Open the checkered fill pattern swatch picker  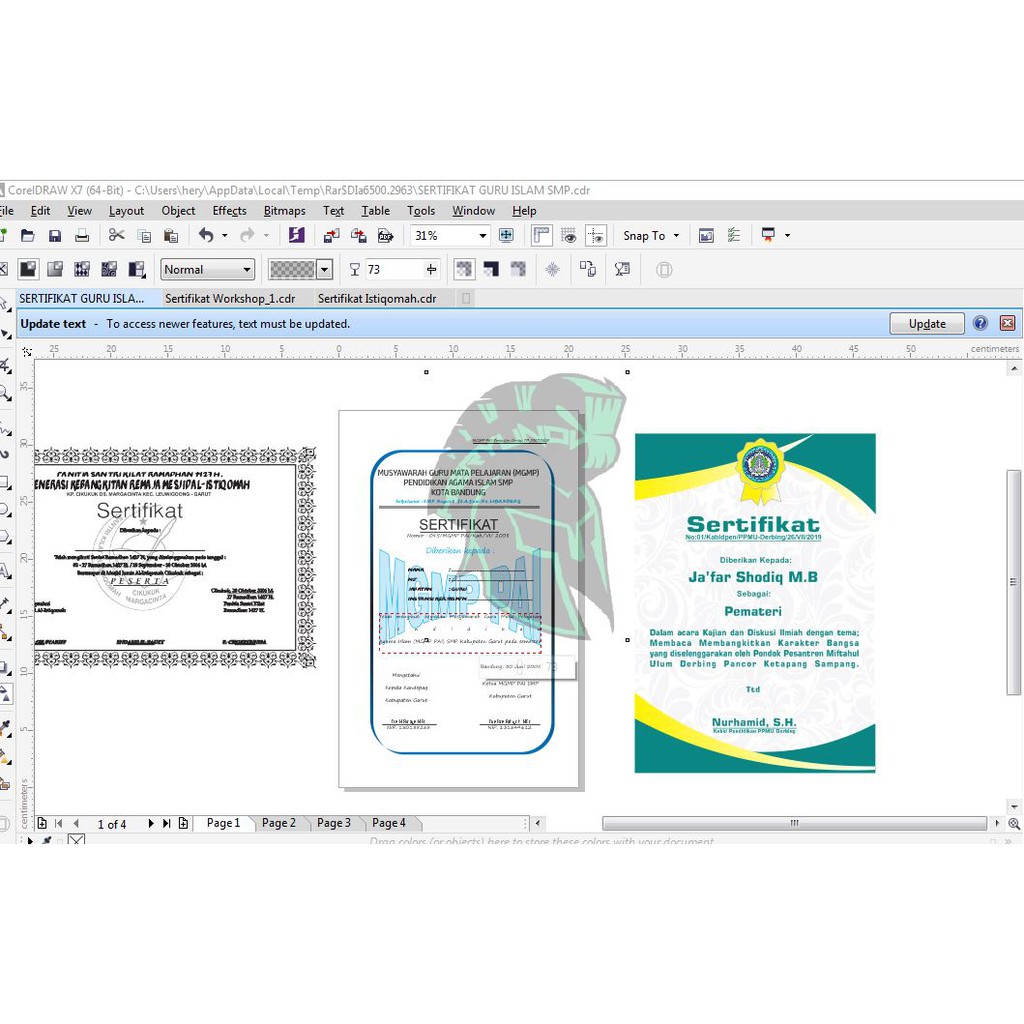coord(322,269)
